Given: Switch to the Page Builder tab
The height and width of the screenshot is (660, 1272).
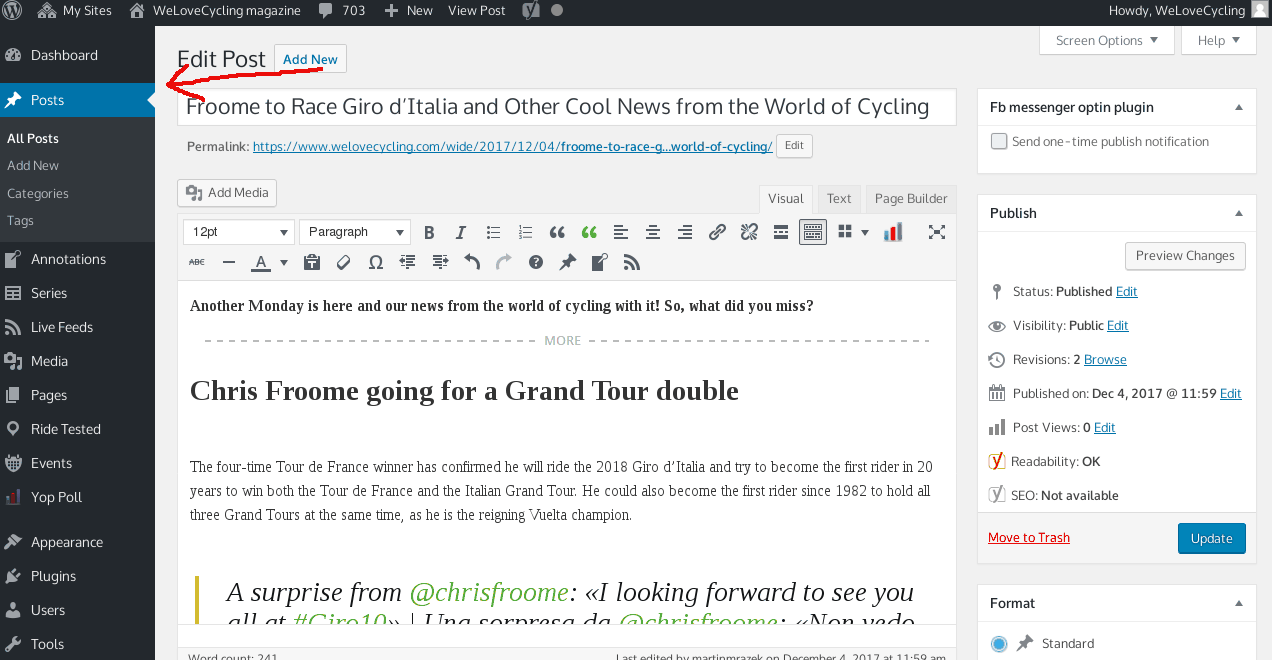Looking at the screenshot, I should coord(911,198).
